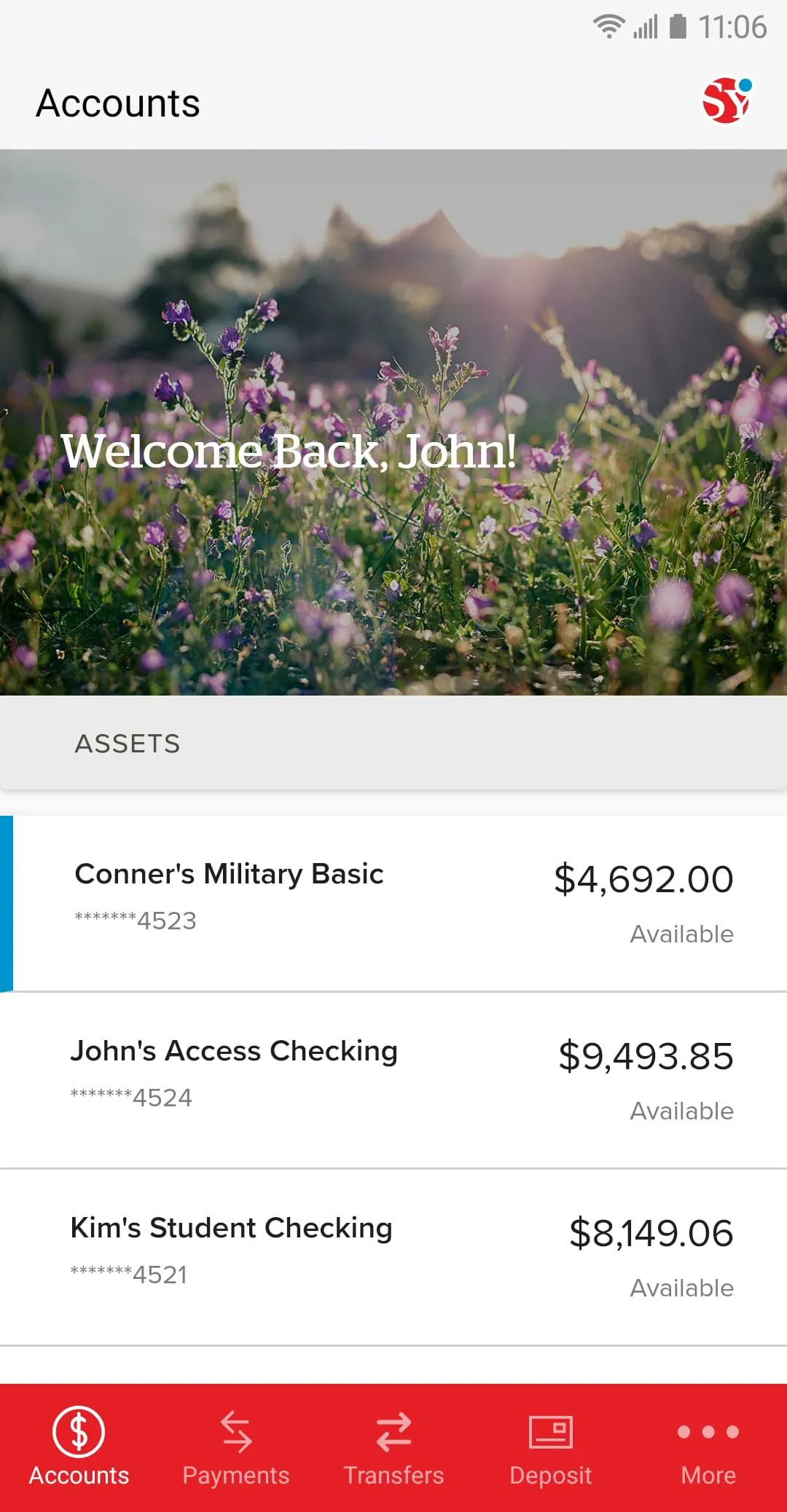
Task: Tap the Wi-Fi status icon
Action: point(608,27)
